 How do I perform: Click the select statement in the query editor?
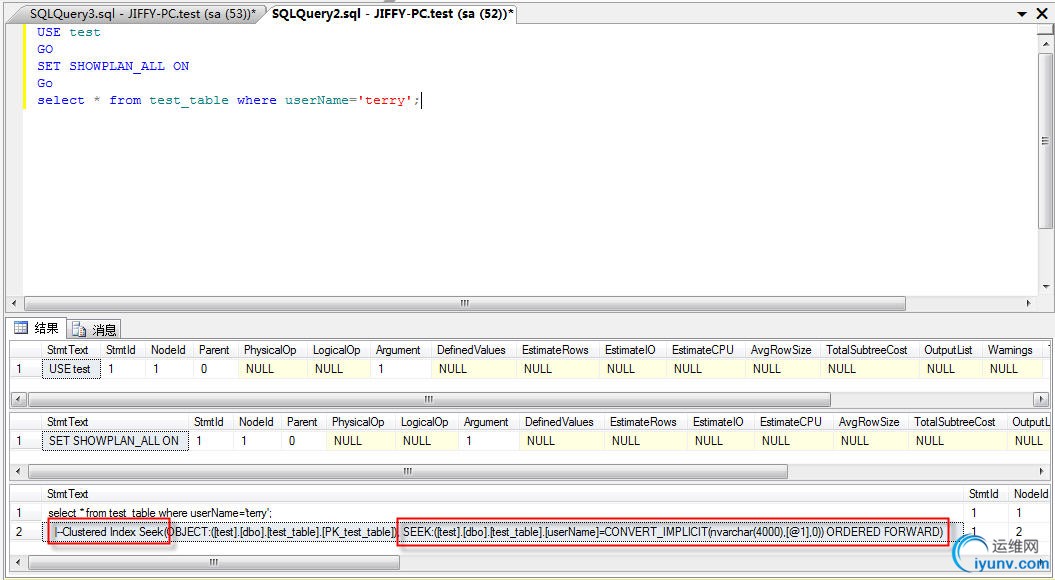pyautogui.click(x=229, y=100)
